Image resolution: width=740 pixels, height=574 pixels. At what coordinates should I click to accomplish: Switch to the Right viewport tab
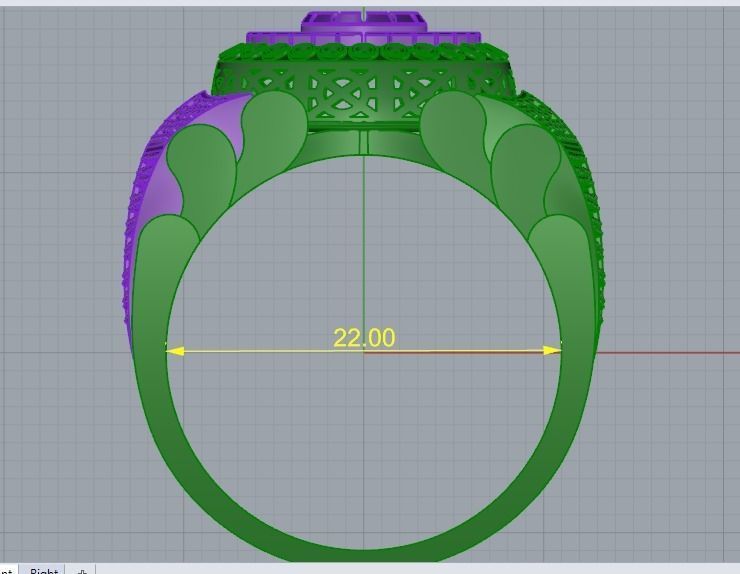pyautogui.click(x=43, y=570)
